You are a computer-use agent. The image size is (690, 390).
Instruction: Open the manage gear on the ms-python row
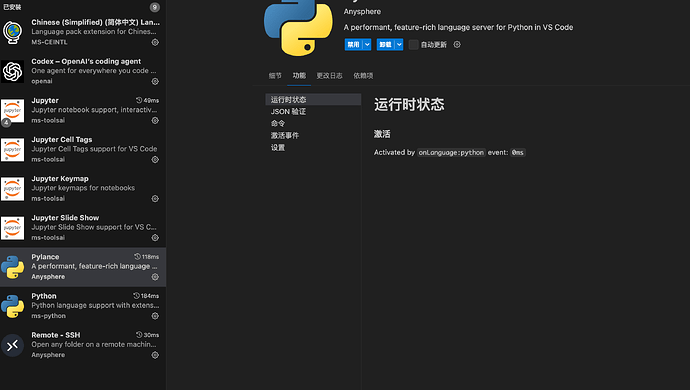(155, 316)
